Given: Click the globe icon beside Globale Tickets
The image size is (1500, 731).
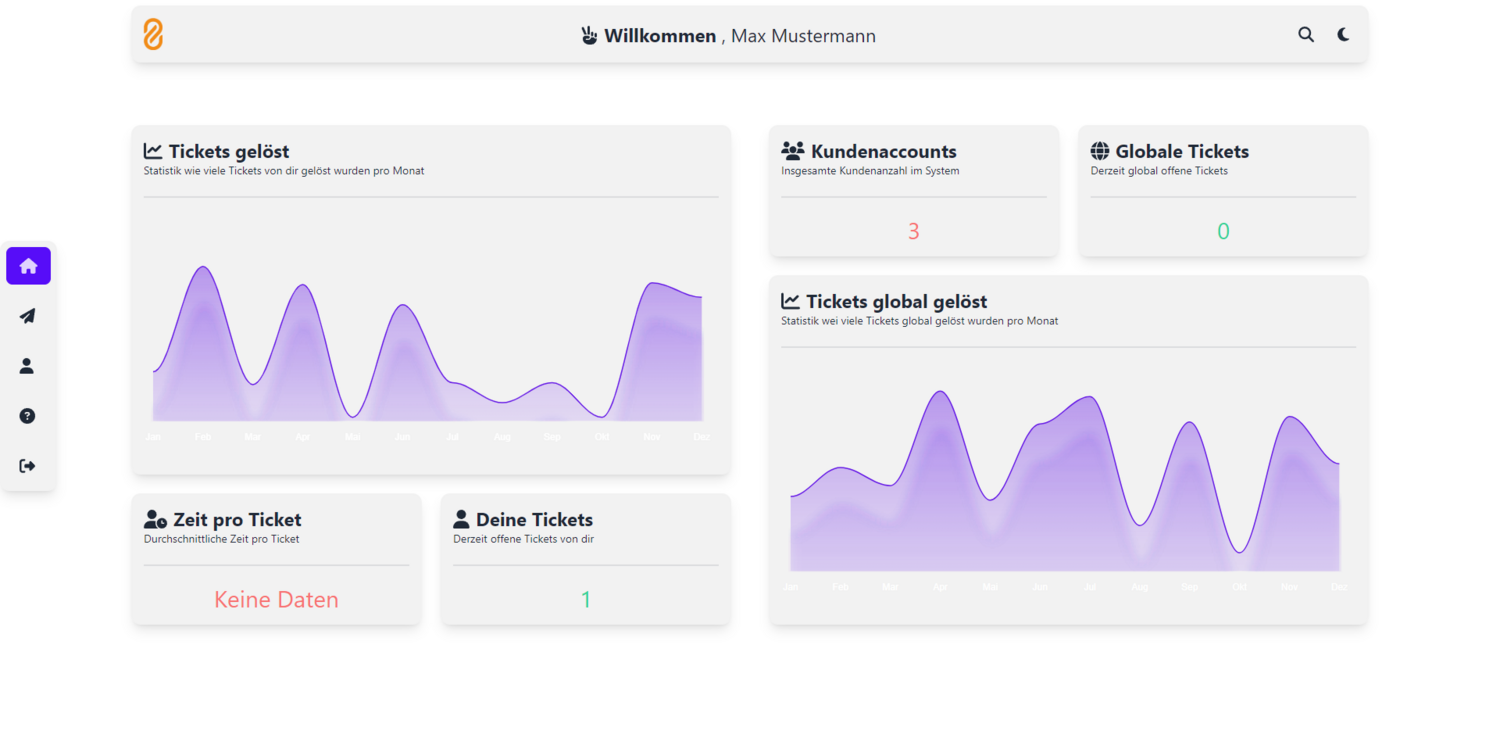Looking at the screenshot, I should [x=1100, y=151].
